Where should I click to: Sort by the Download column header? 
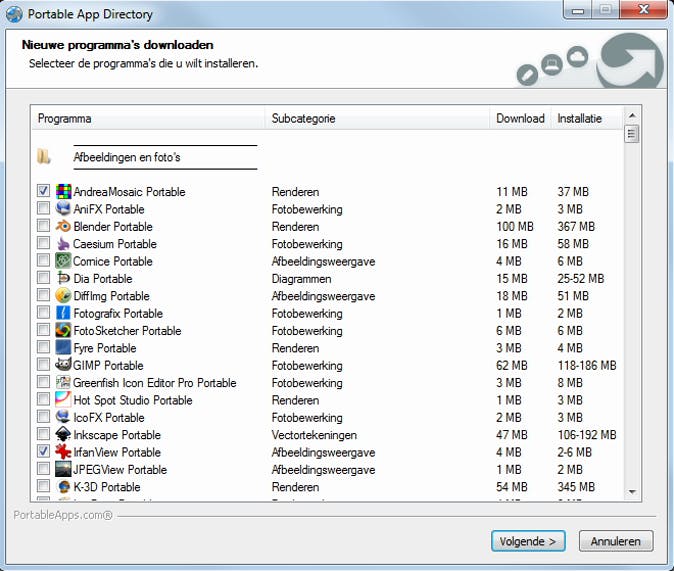pyautogui.click(x=521, y=118)
